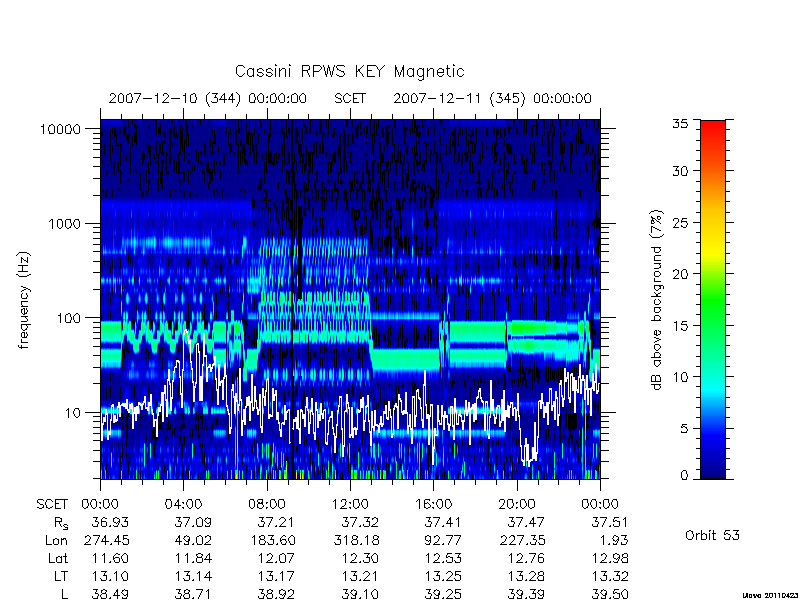Click the 15 label on the colorbar
The image size is (800, 600).
click(680, 326)
